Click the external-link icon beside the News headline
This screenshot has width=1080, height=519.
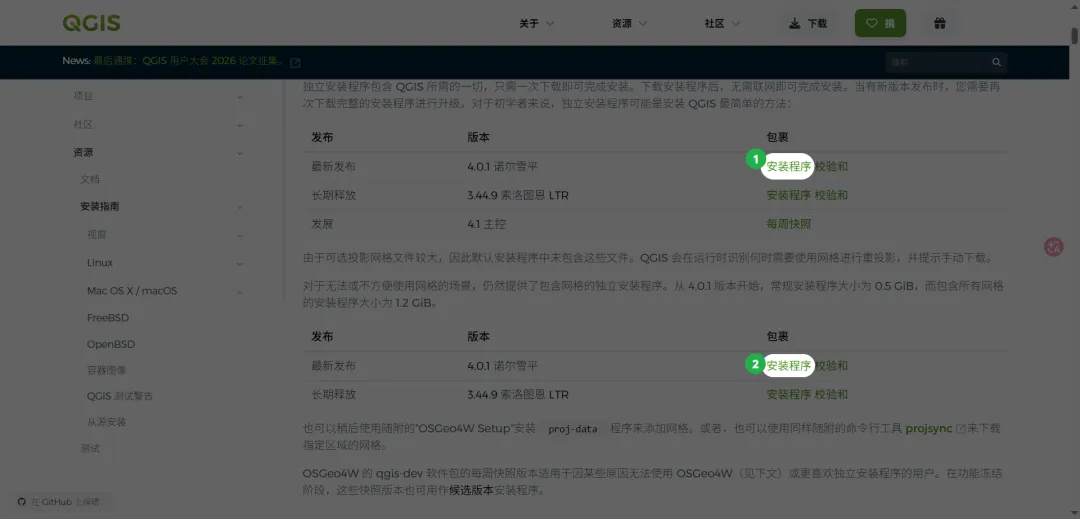[x=295, y=63]
